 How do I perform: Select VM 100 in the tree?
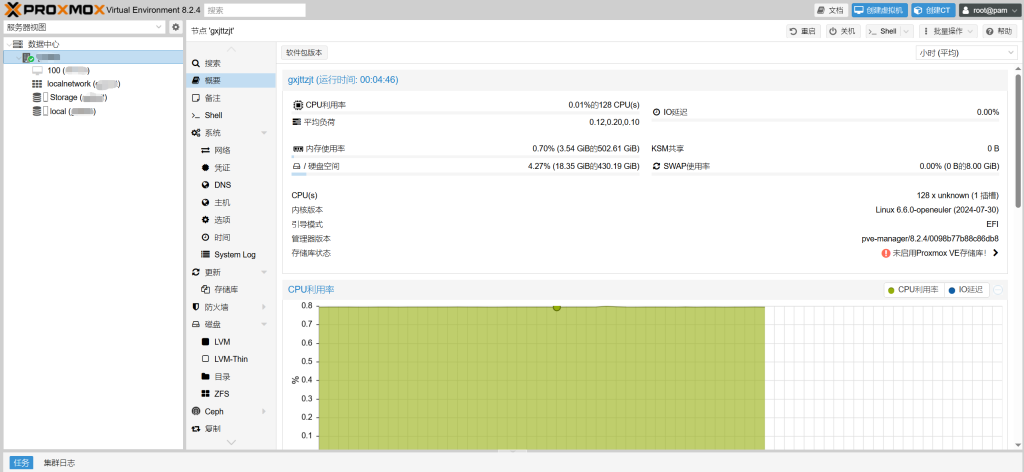click(68, 71)
